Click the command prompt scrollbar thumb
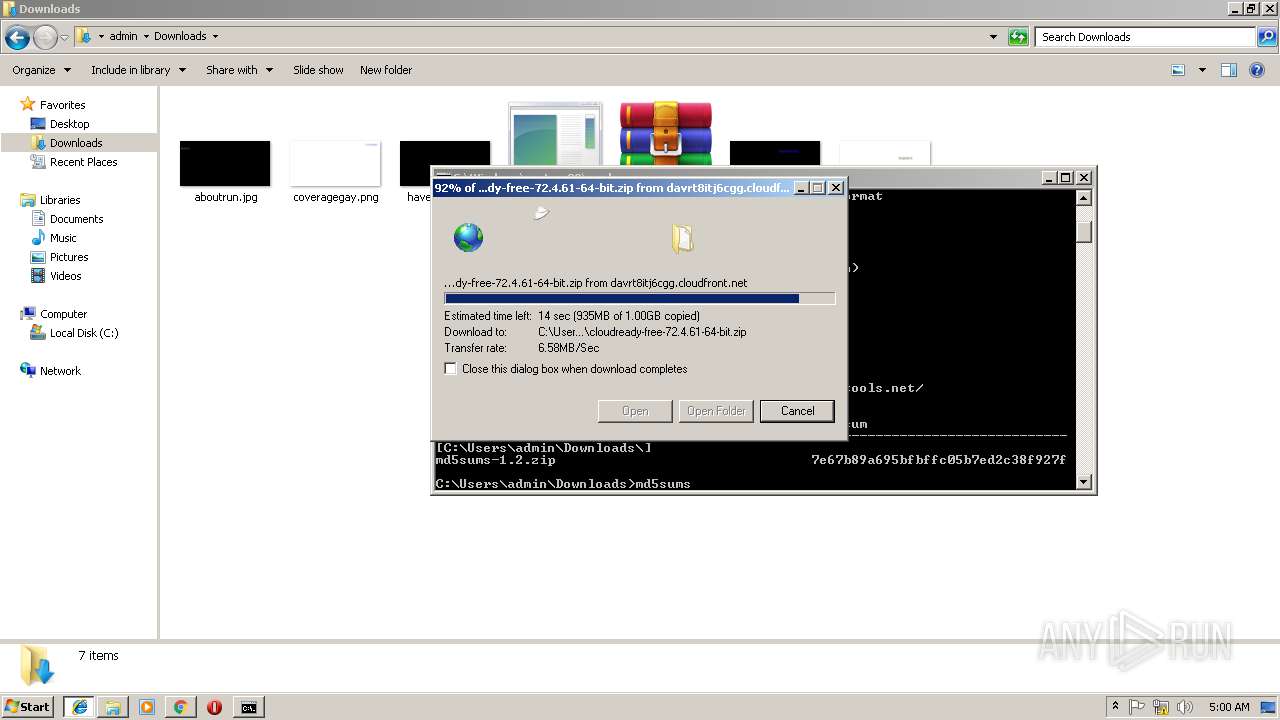 pos(1083,231)
